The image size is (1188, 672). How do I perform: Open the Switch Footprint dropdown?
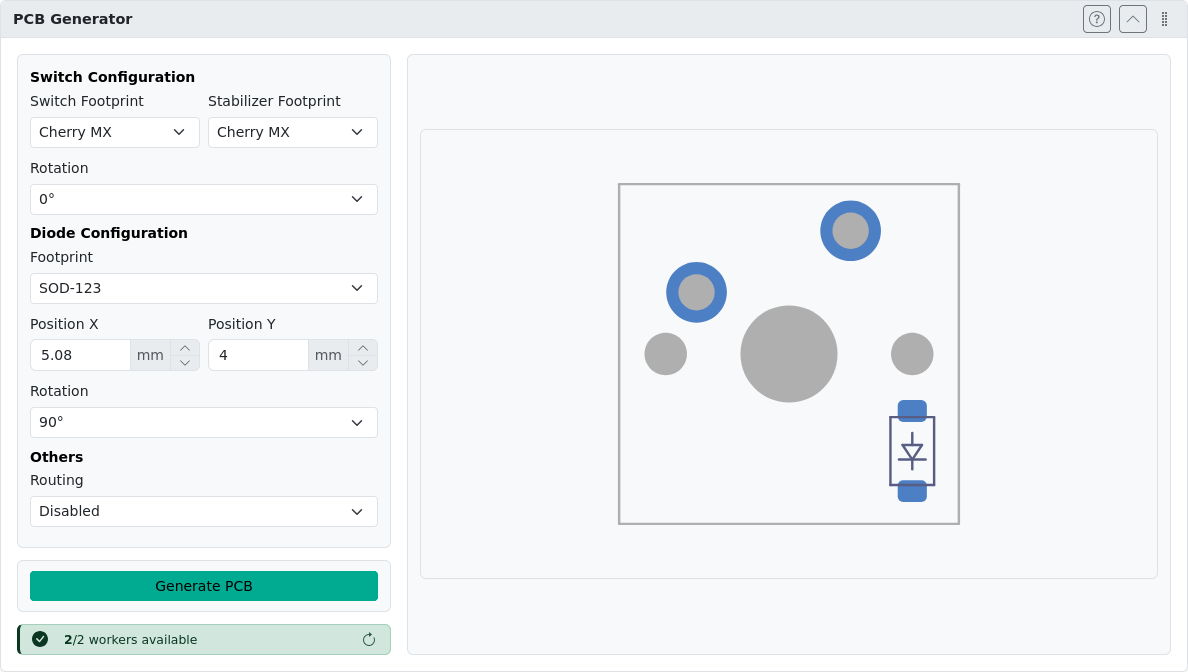click(x=114, y=131)
